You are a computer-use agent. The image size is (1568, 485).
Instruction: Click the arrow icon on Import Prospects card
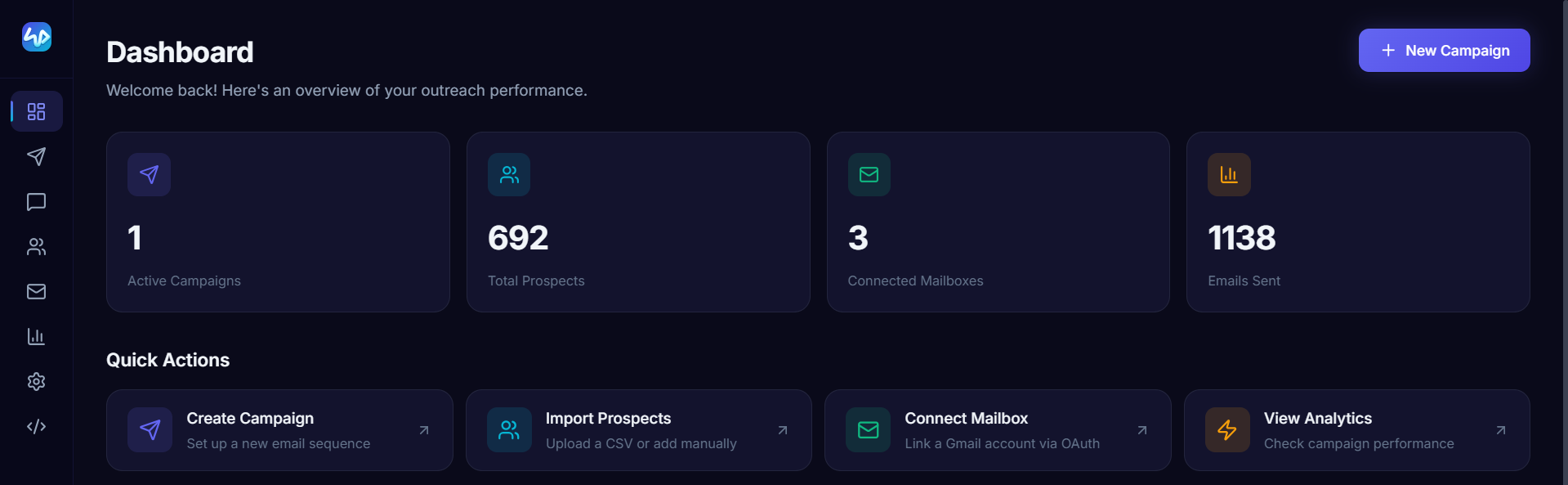click(783, 430)
